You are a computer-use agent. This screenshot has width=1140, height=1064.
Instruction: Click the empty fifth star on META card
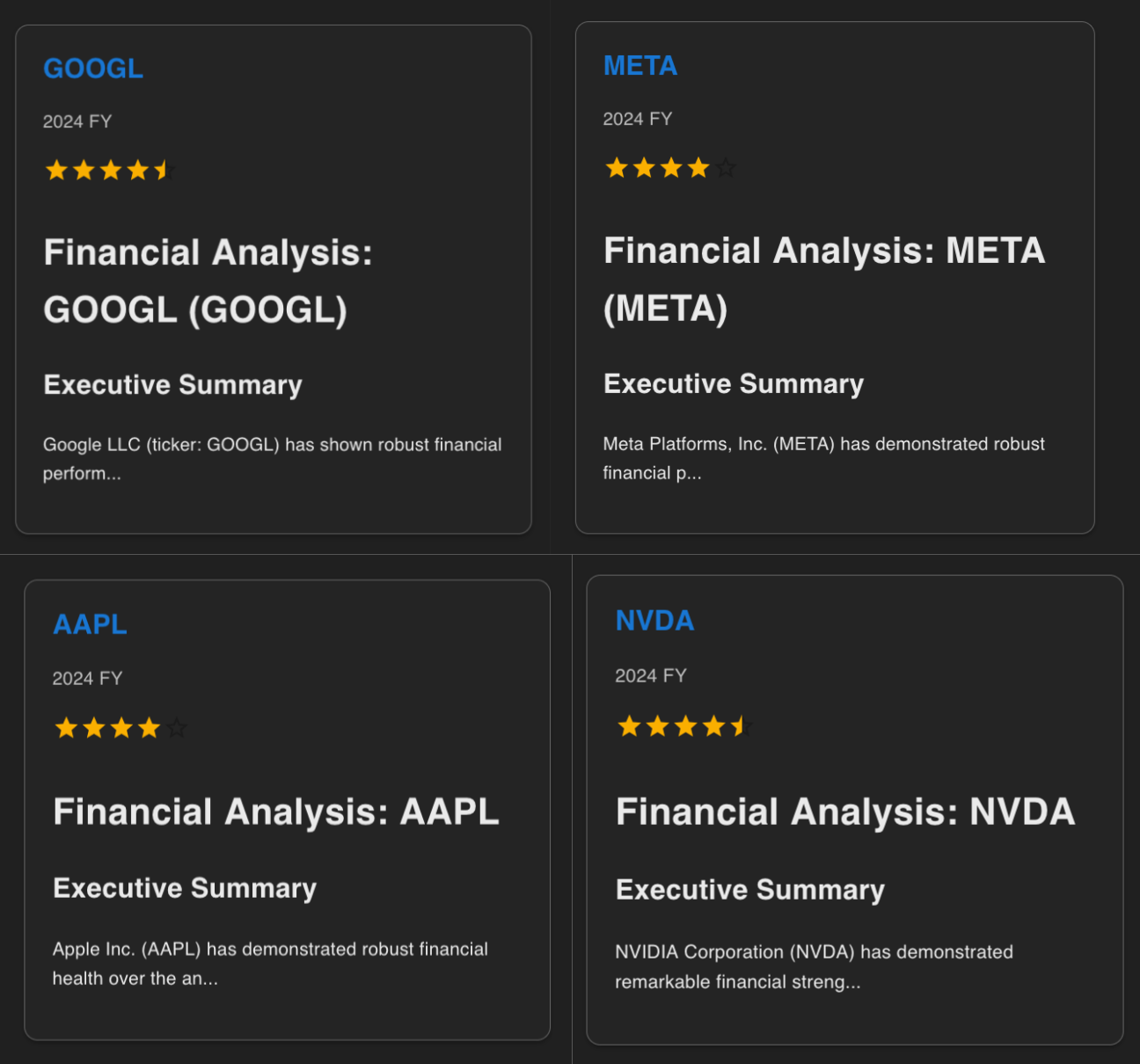(x=726, y=167)
